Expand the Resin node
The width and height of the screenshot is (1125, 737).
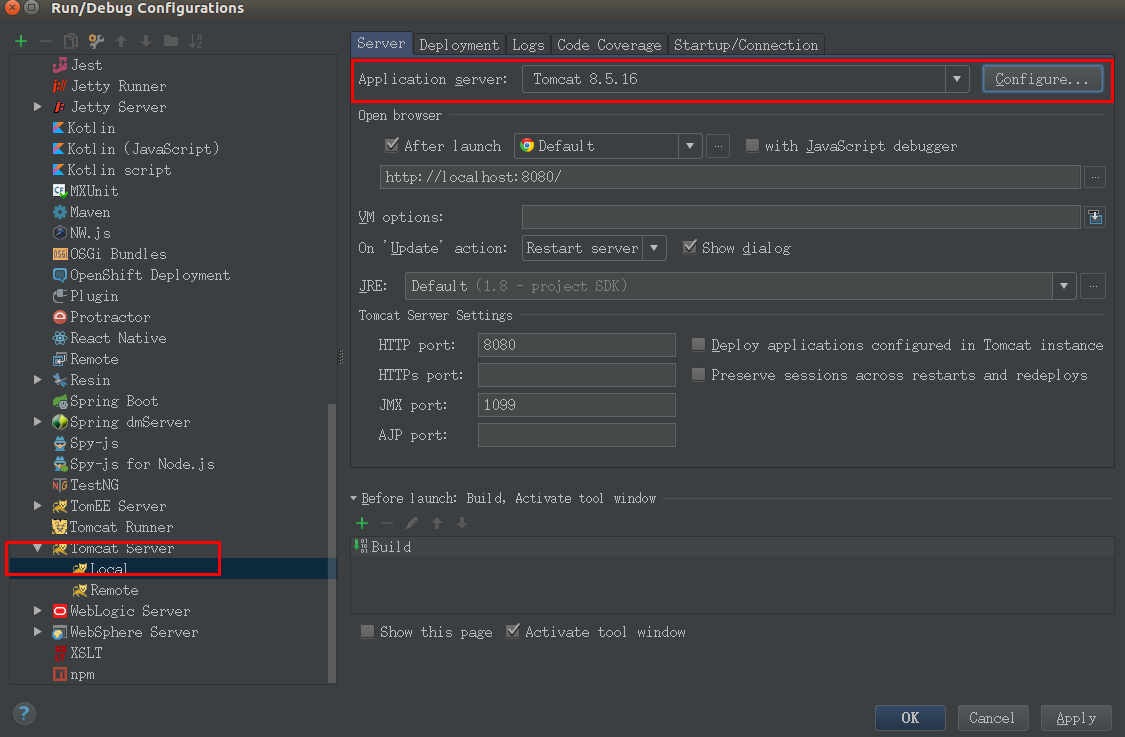point(38,380)
